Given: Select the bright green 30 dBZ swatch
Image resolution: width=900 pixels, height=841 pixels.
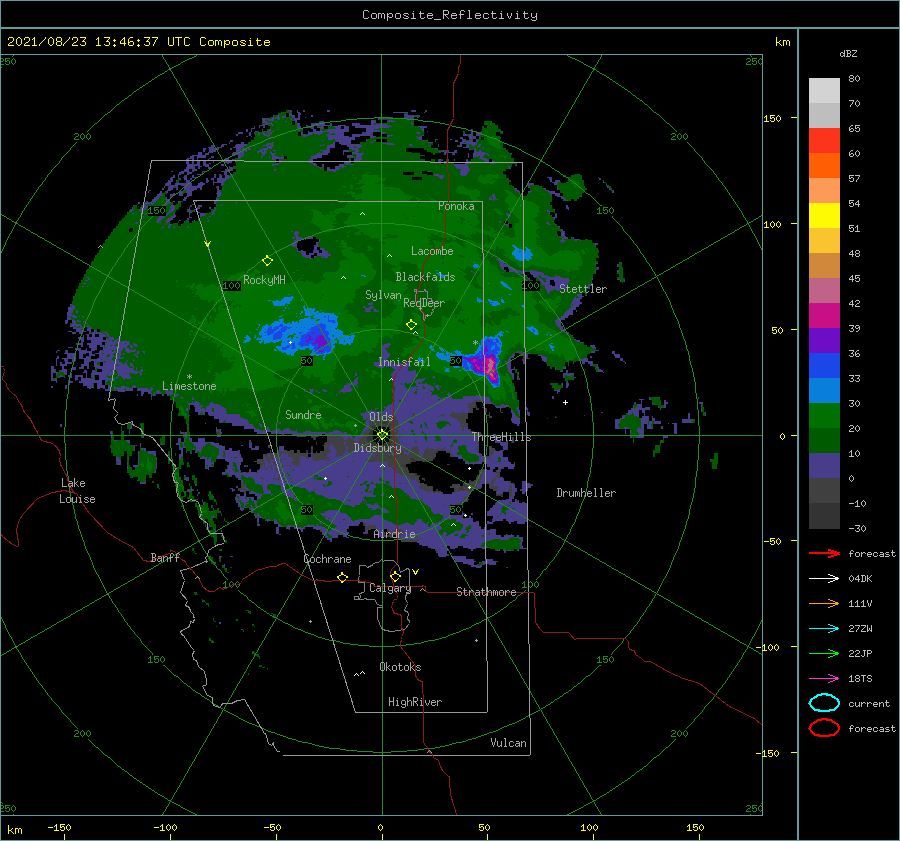Looking at the screenshot, I should coord(824,416).
